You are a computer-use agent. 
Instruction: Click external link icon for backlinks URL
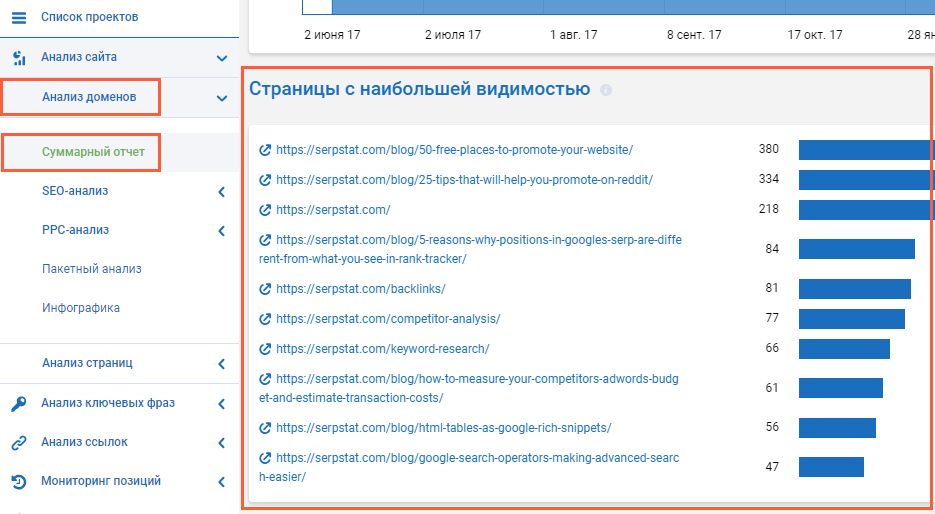[265, 289]
